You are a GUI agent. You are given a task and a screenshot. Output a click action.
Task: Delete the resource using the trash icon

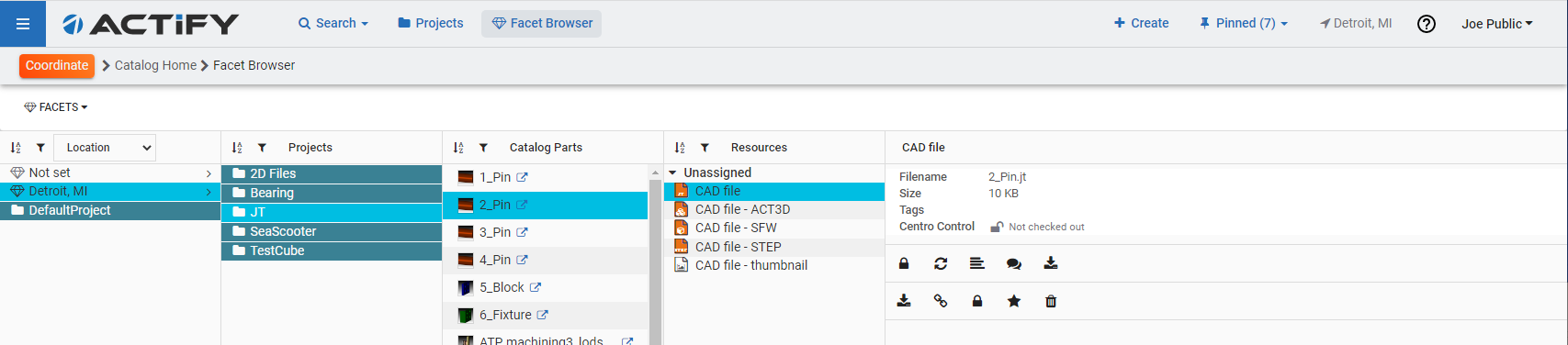click(x=1051, y=301)
